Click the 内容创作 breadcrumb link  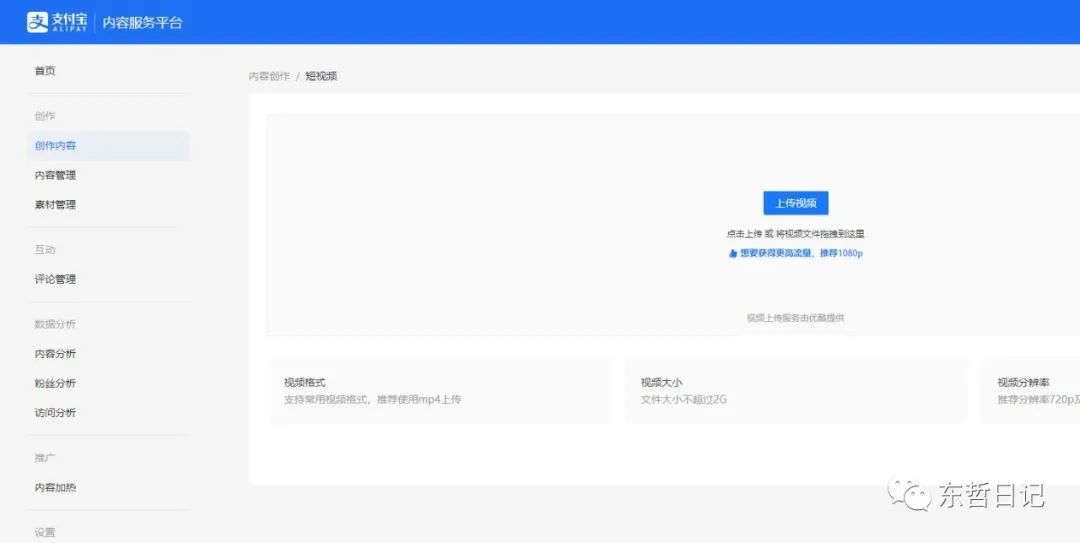269,76
